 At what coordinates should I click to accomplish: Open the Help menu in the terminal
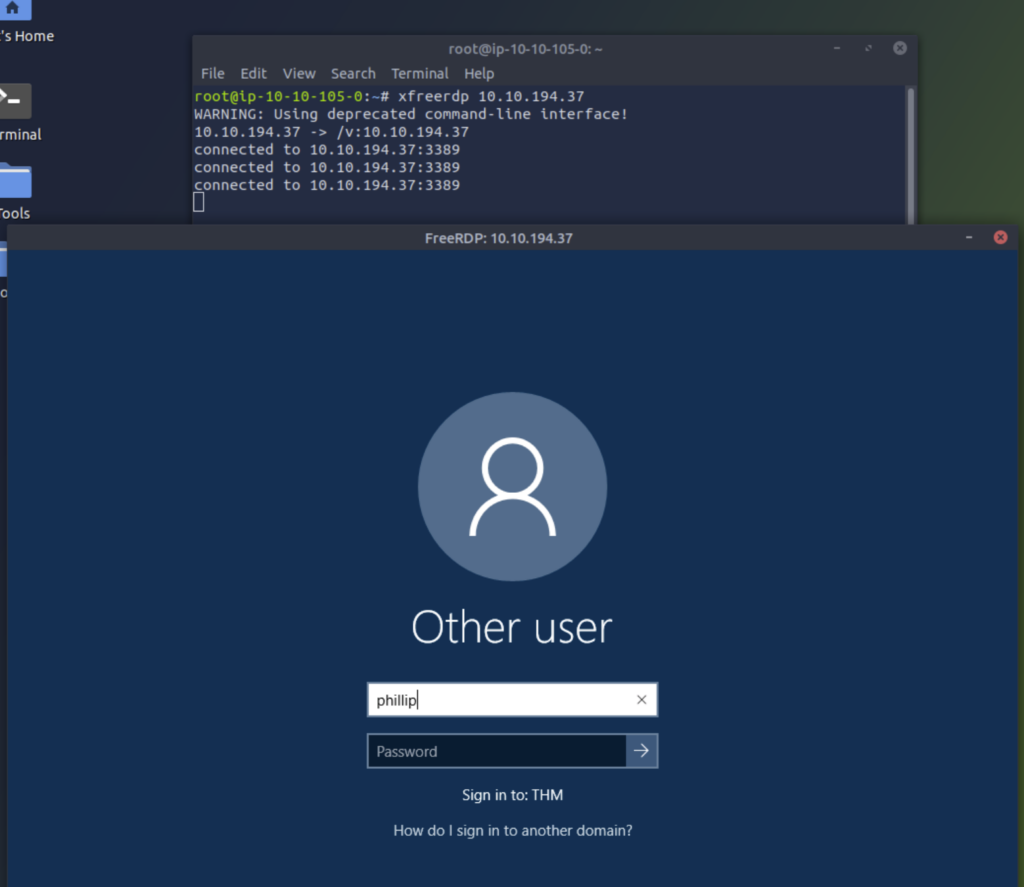(479, 73)
